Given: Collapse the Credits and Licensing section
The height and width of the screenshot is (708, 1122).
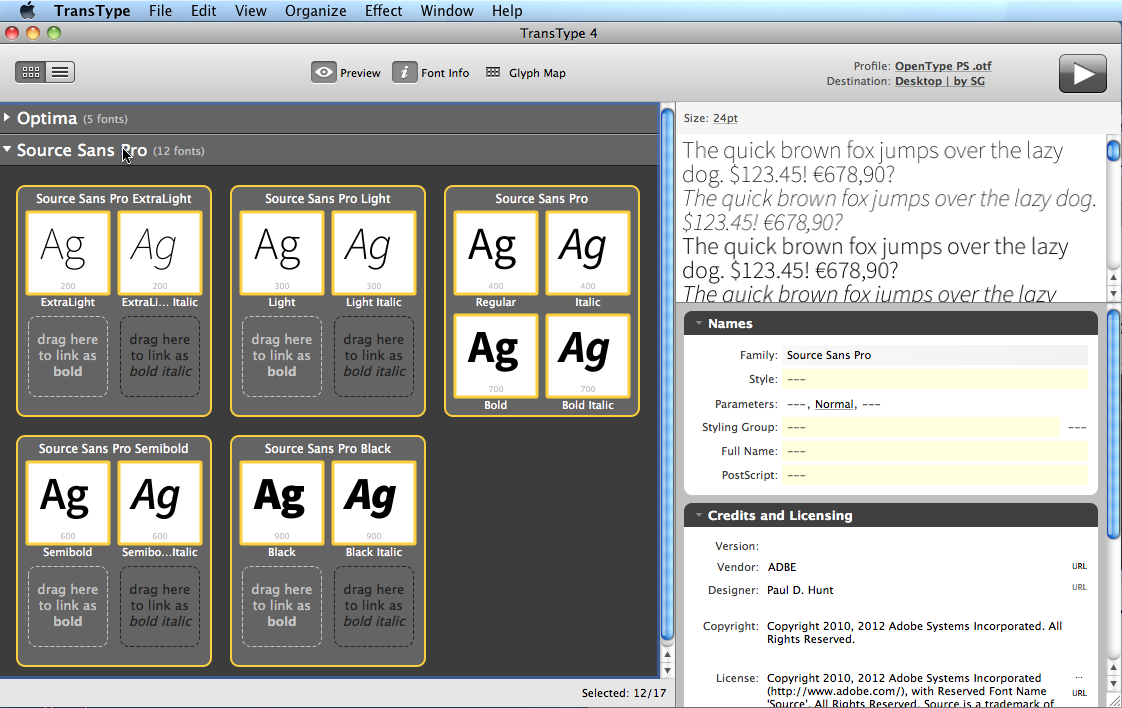Looking at the screenshot, I should [x=698, y=515].
